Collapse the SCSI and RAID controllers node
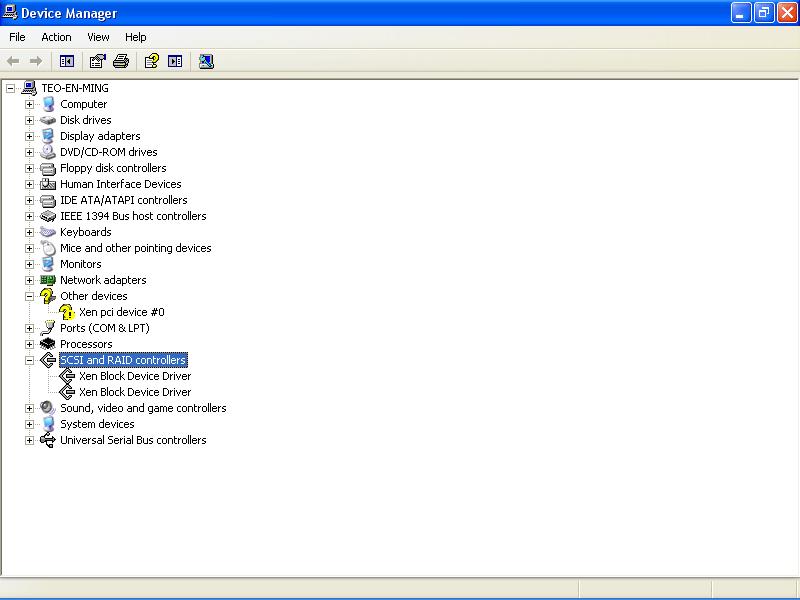Viewport: 800px width, 600px height. 29,360
